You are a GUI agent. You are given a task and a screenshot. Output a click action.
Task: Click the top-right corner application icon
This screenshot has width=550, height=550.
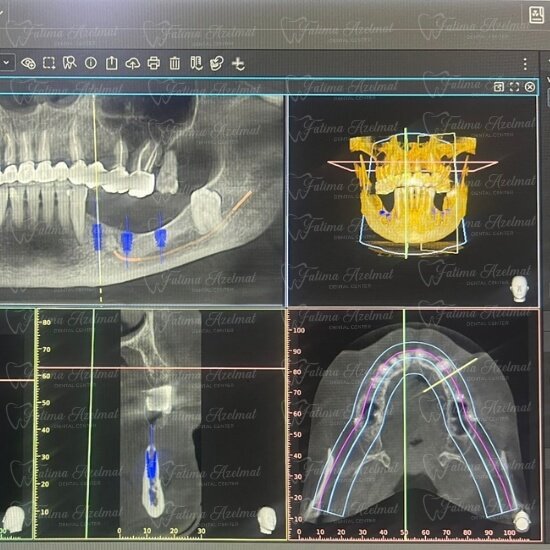[536, 14]
